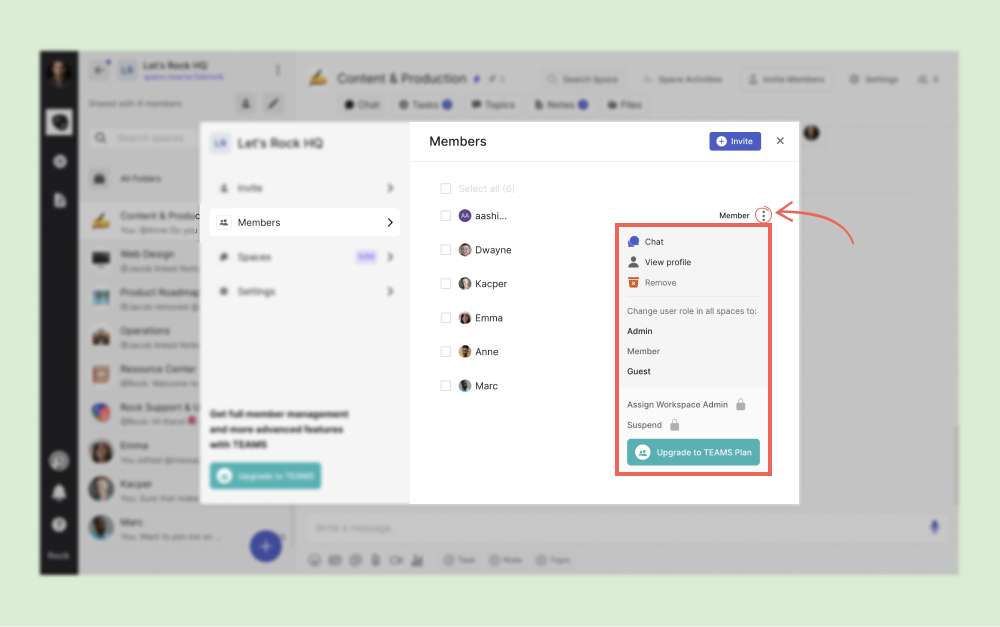Change user role to Guest
Image resolution: width=1000 pixels, height=627 pixels.
click(638, 371)
